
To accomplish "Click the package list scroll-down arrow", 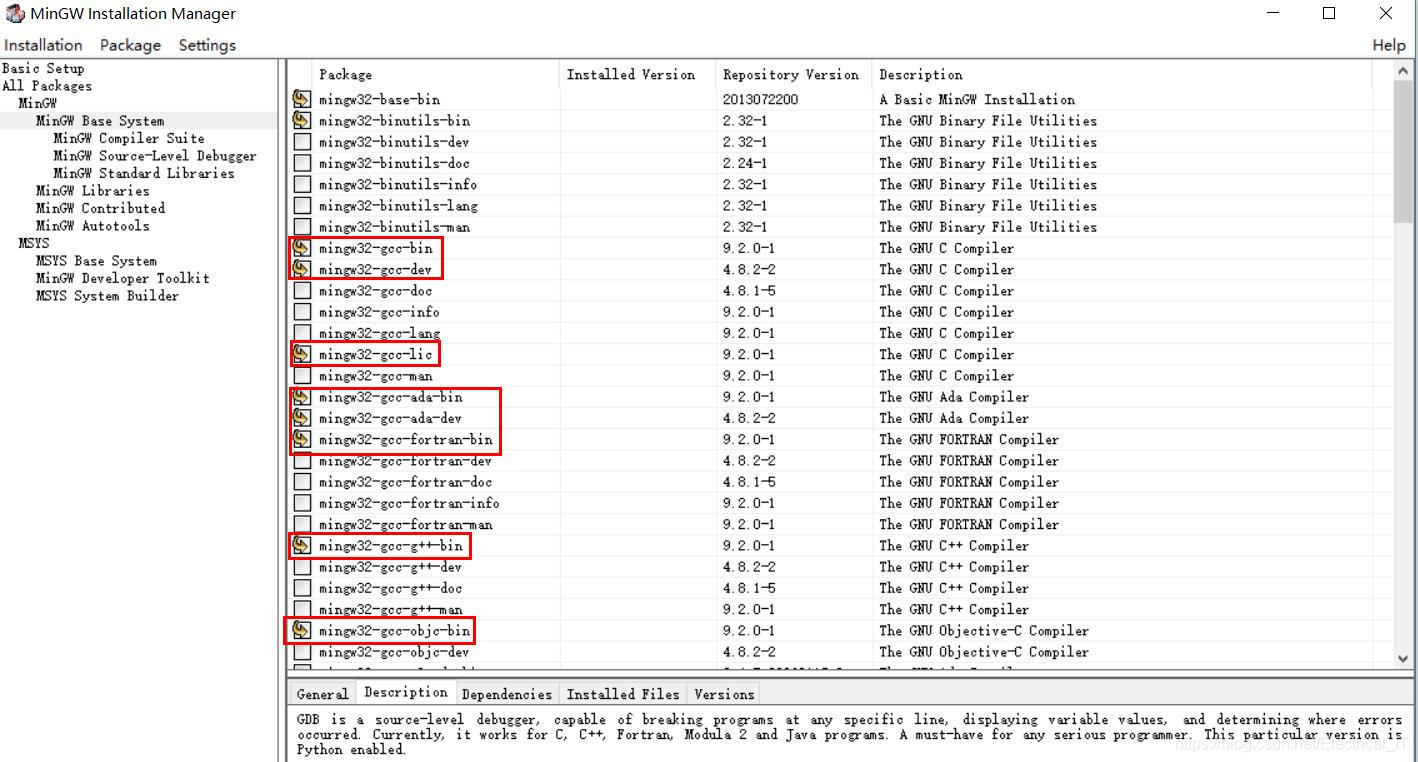I will (1403, 658).
